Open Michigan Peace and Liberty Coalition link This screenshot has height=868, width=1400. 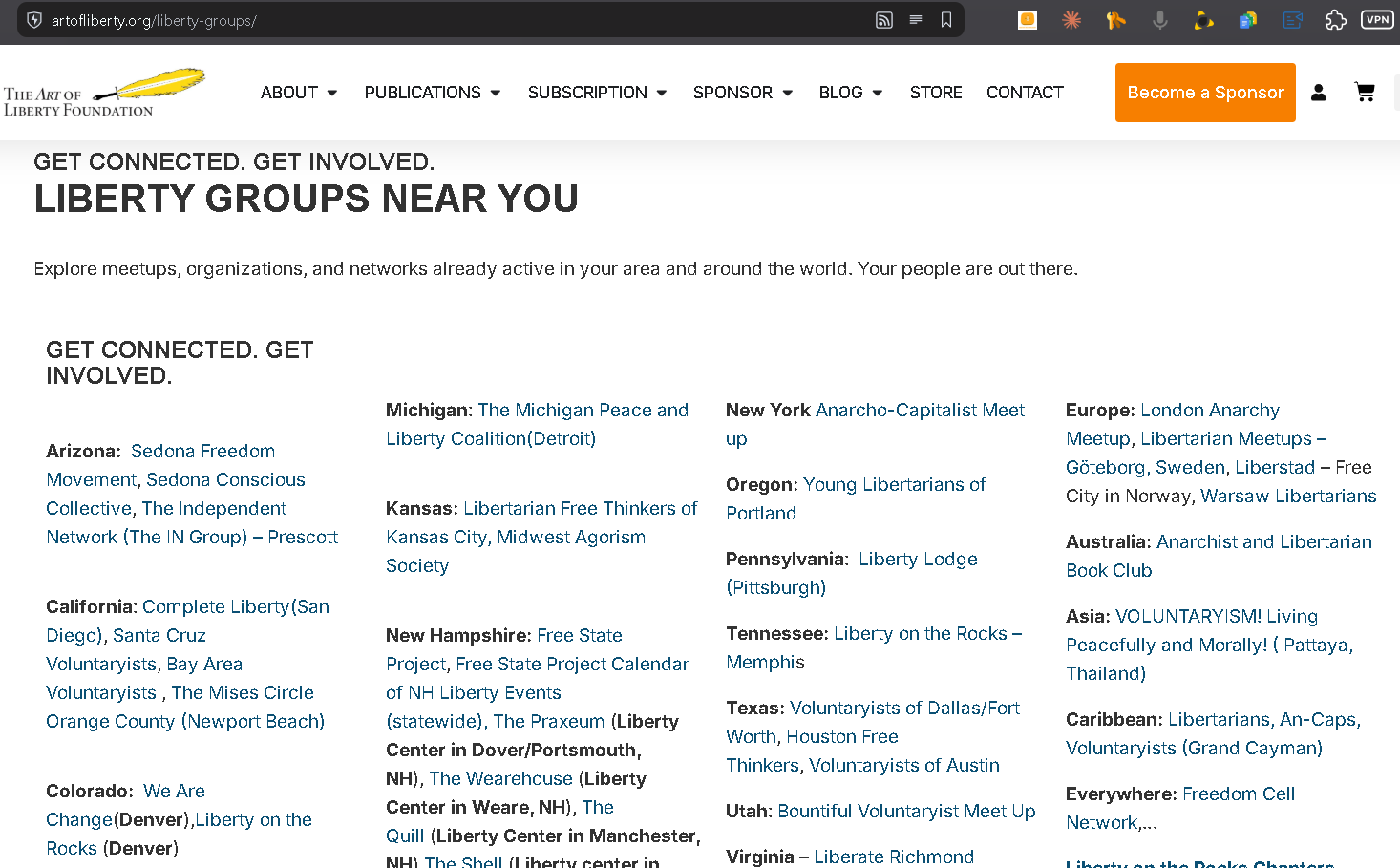[x=537, y=424]
